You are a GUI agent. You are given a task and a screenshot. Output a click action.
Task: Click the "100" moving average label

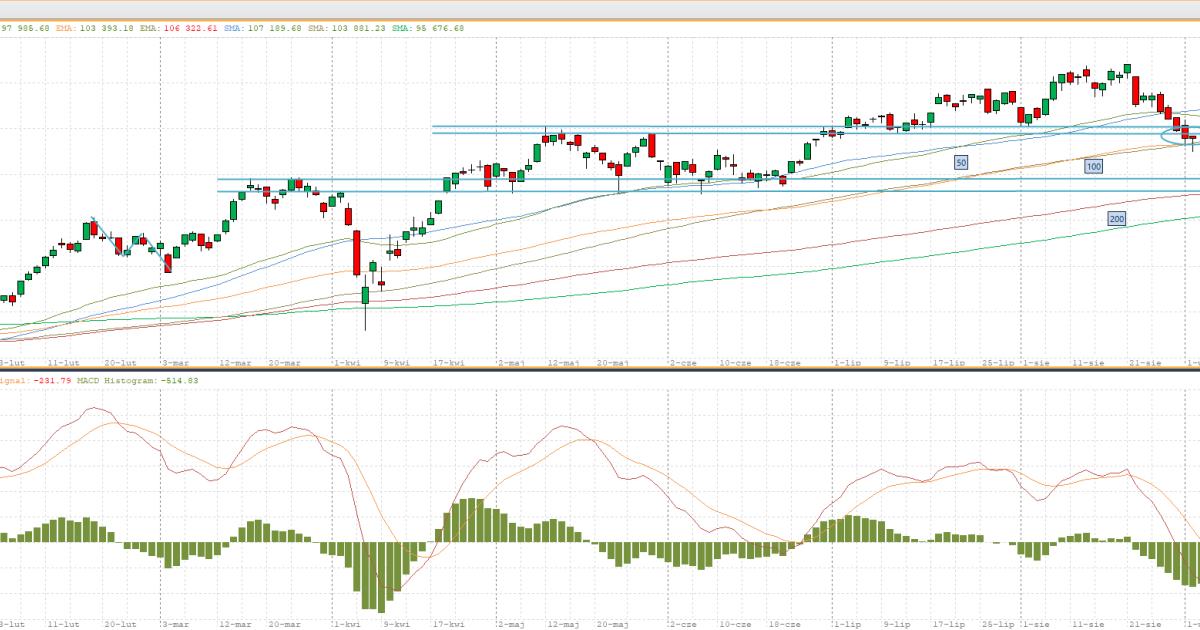pyautogui.click(x=1093, y=167)
